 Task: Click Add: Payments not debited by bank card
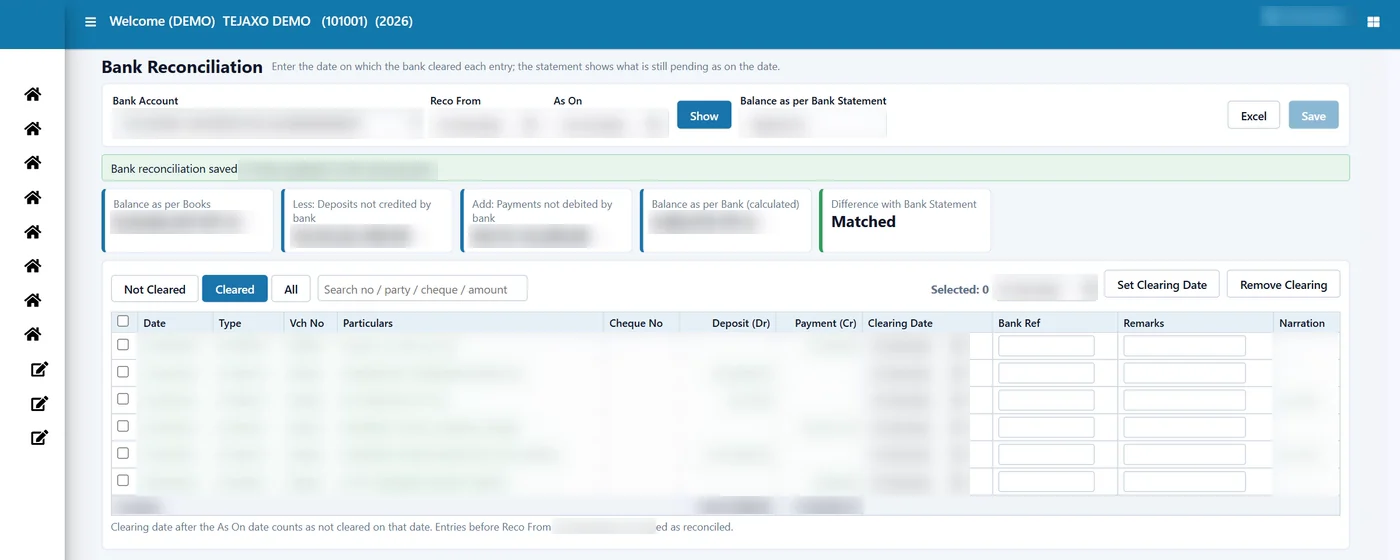(546, 220)
